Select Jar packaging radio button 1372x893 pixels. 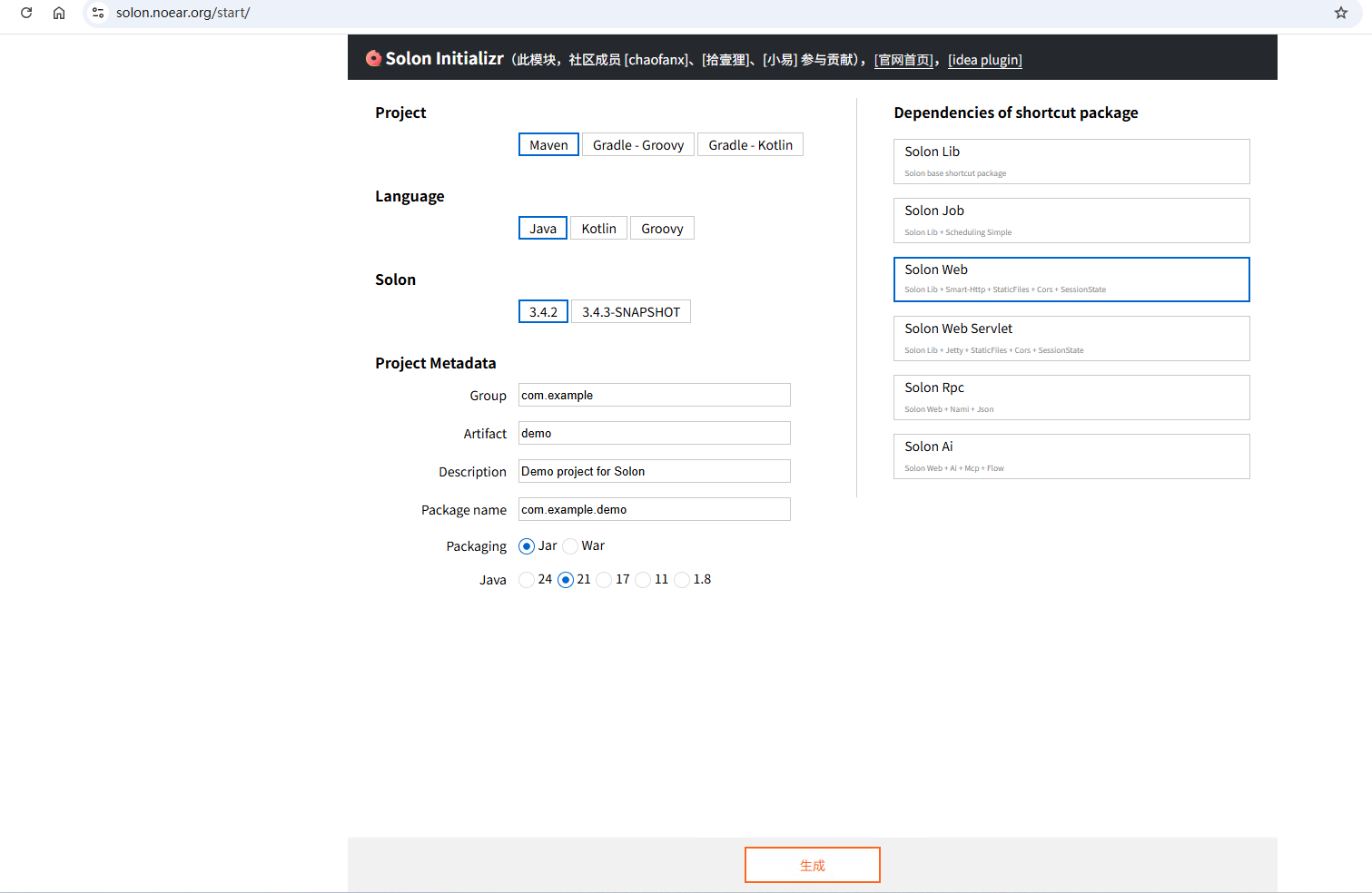point(527,546)
